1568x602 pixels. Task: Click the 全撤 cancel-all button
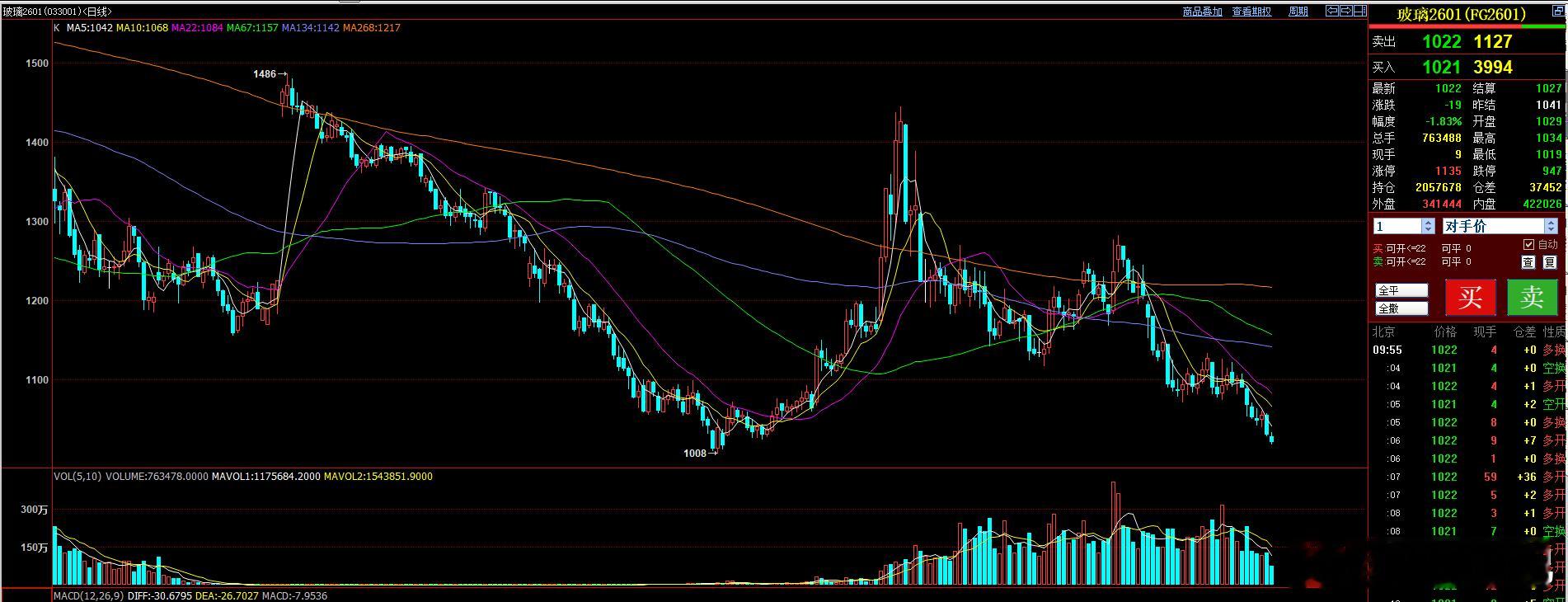click(1401, 308)
